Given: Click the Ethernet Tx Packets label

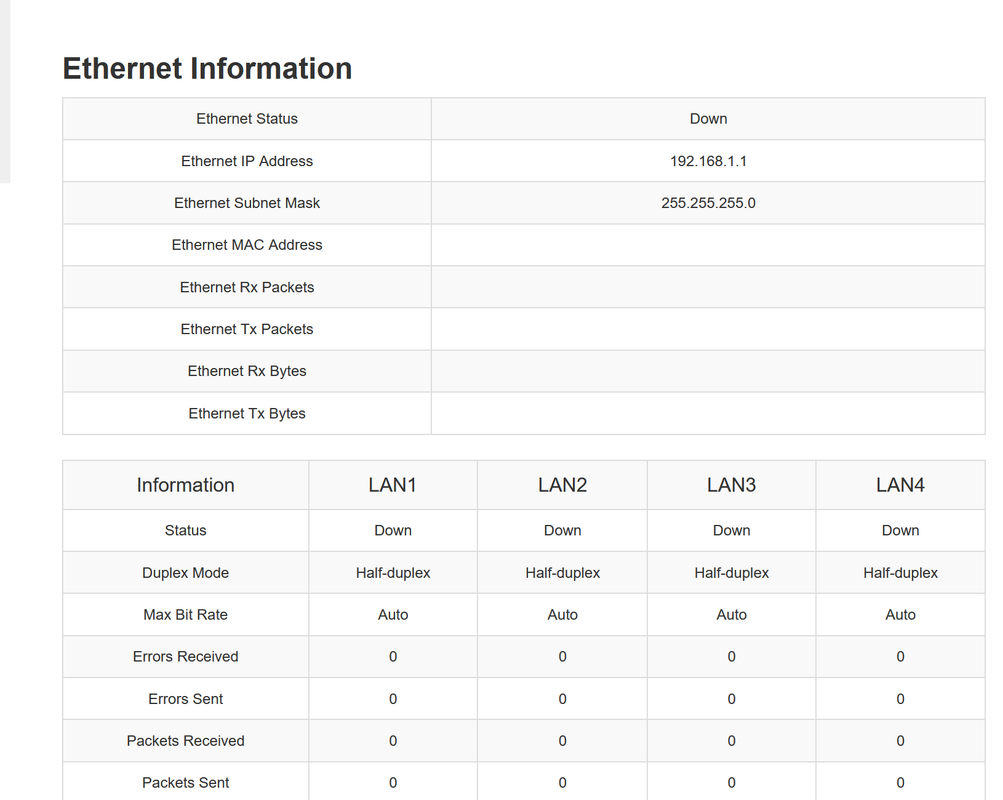Looking at the screenshot, I should pos(247,329).
